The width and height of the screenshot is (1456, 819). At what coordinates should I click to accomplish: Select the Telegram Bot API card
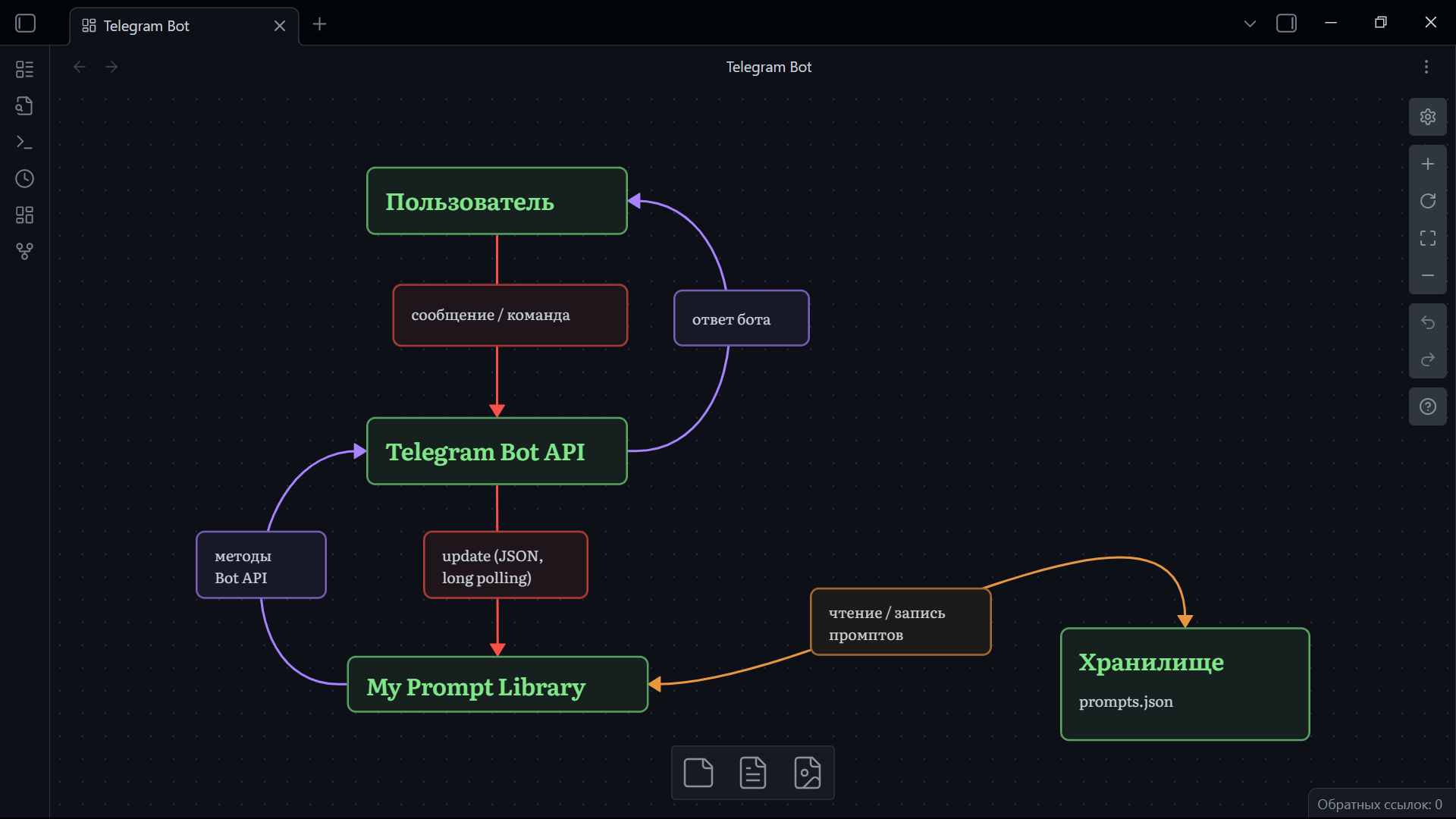pos(497,451)
